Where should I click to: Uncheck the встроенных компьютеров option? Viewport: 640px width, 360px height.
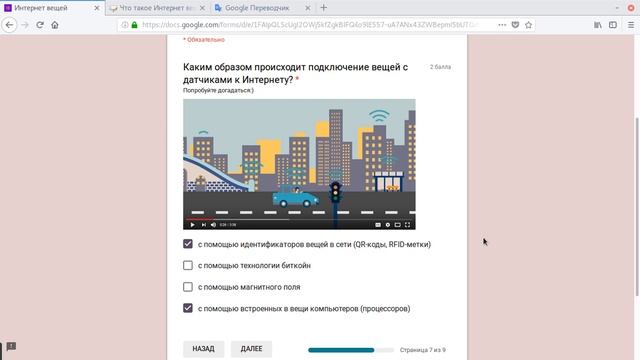pos(188,308)
